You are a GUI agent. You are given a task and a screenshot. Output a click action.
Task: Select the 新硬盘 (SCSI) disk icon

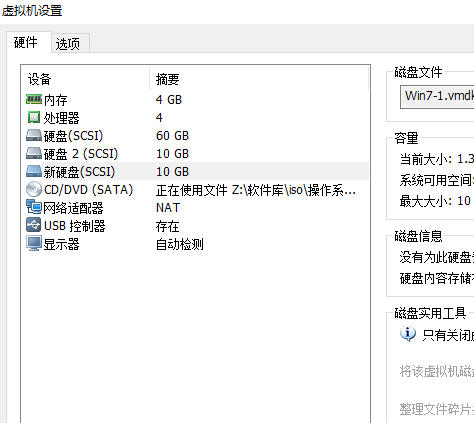coord(34,171)
